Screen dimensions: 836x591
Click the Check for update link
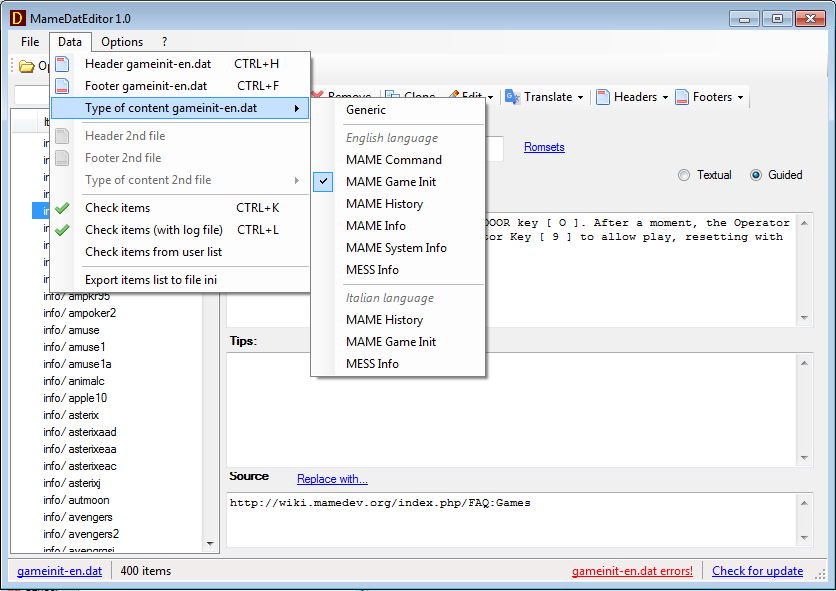click(x=757, y=571)
